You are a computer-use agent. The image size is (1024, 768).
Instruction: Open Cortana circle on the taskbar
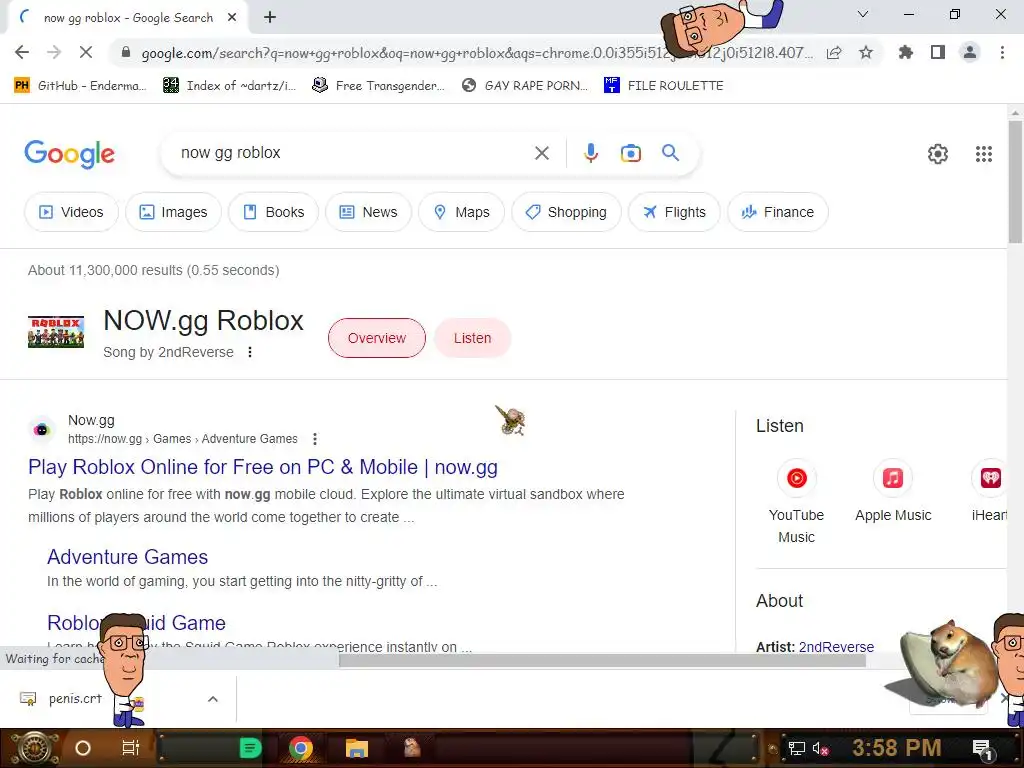(83, 748)
